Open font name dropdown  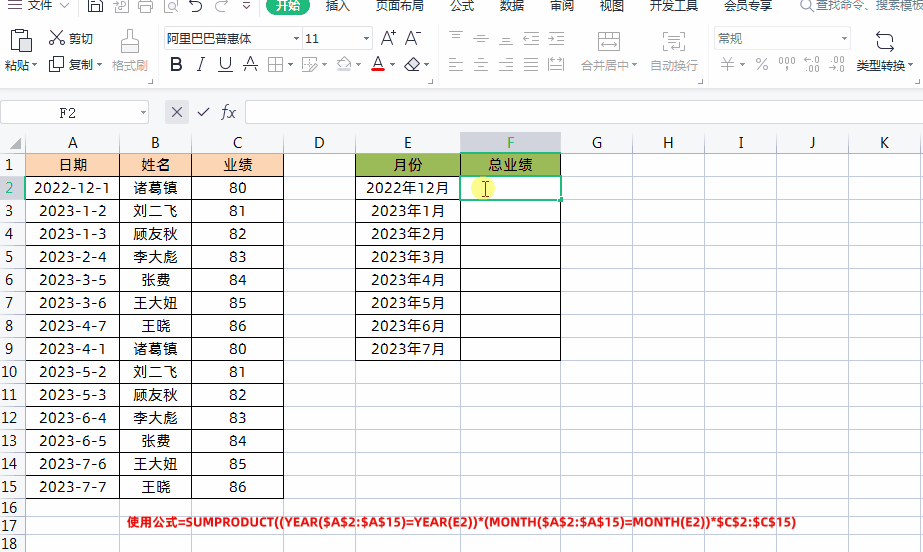[296, 38]
